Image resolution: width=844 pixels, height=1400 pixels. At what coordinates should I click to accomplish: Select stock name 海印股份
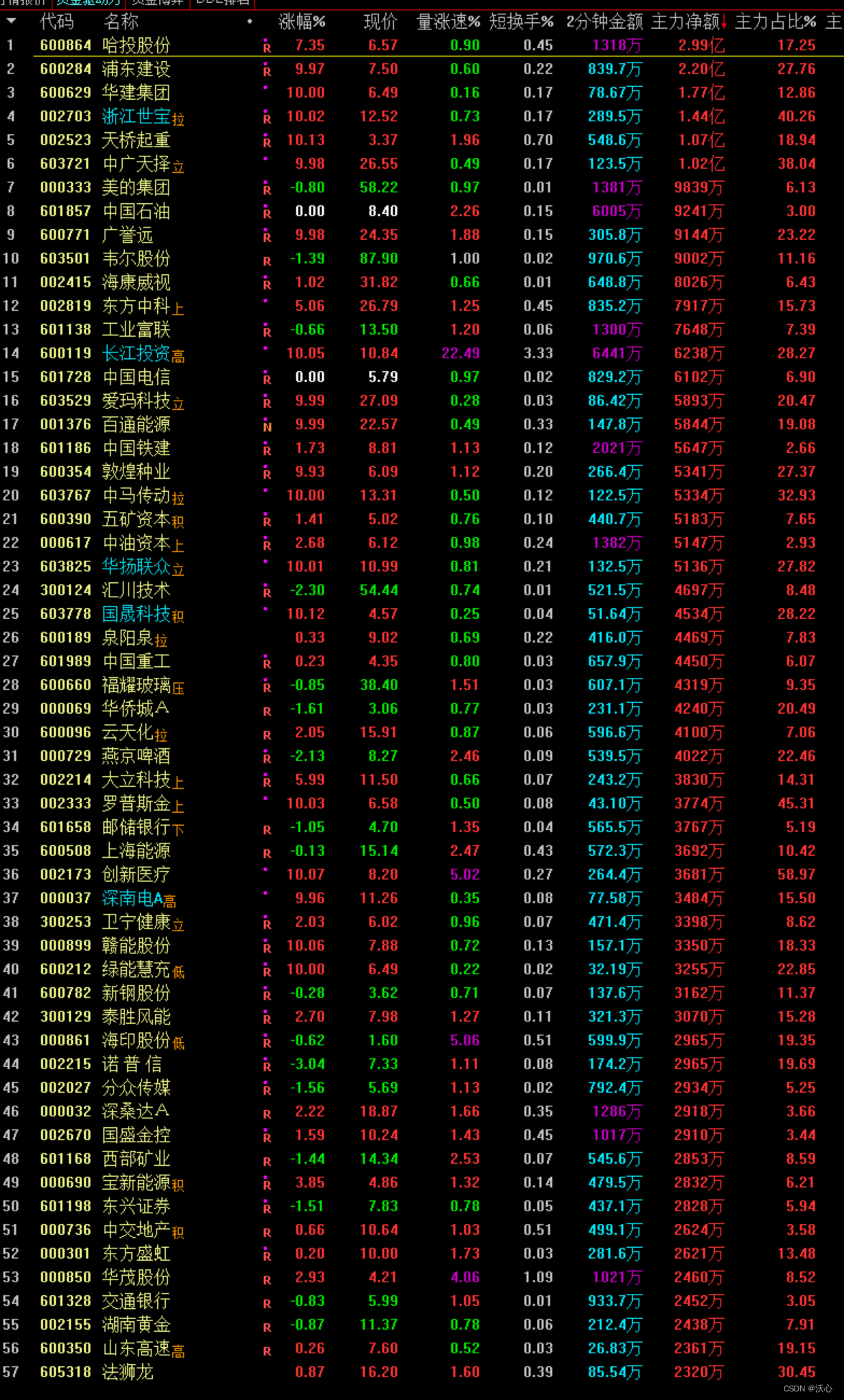pyautogui.click(x=136, y=1040)
